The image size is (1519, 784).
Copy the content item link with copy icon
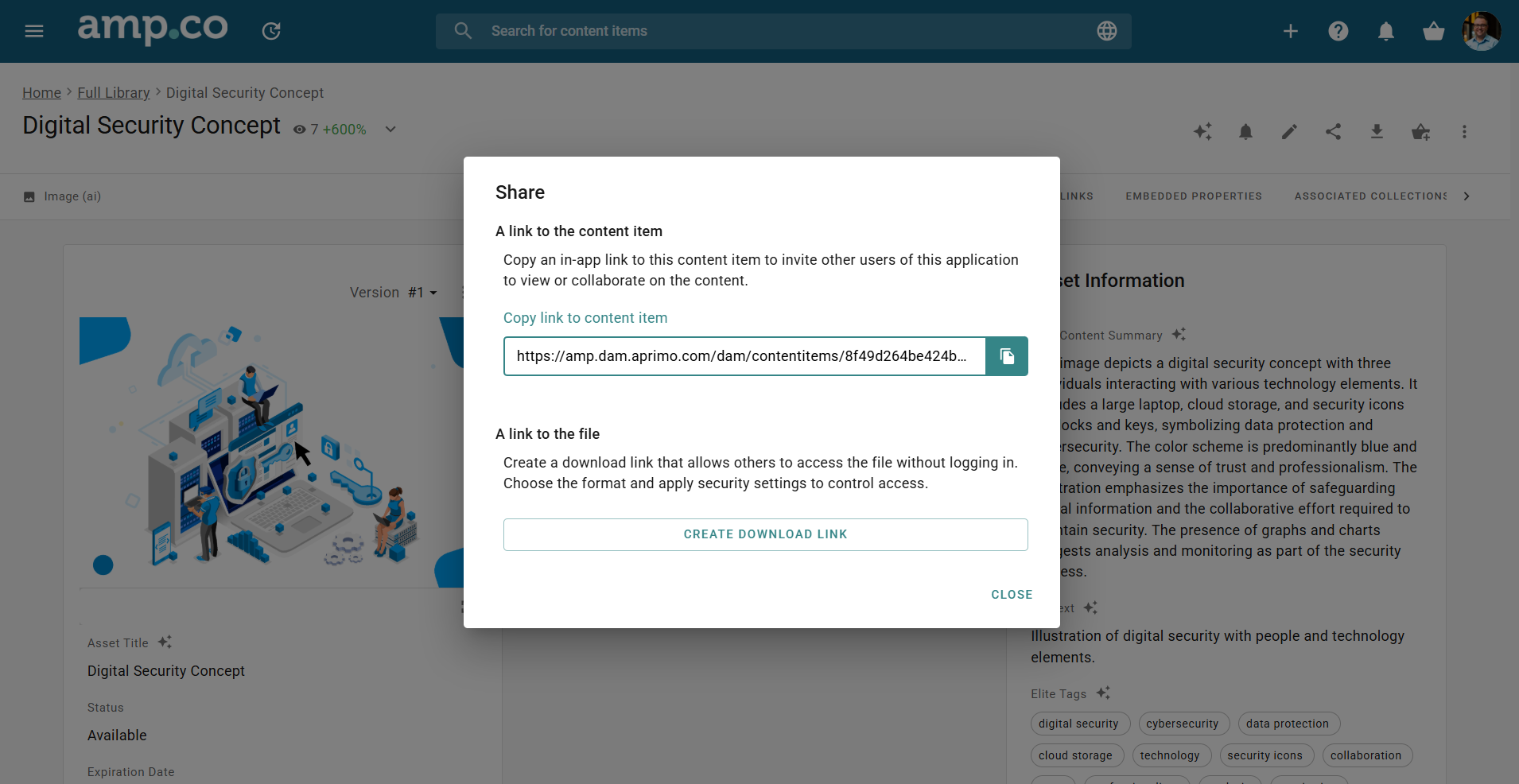(1007, 356)
